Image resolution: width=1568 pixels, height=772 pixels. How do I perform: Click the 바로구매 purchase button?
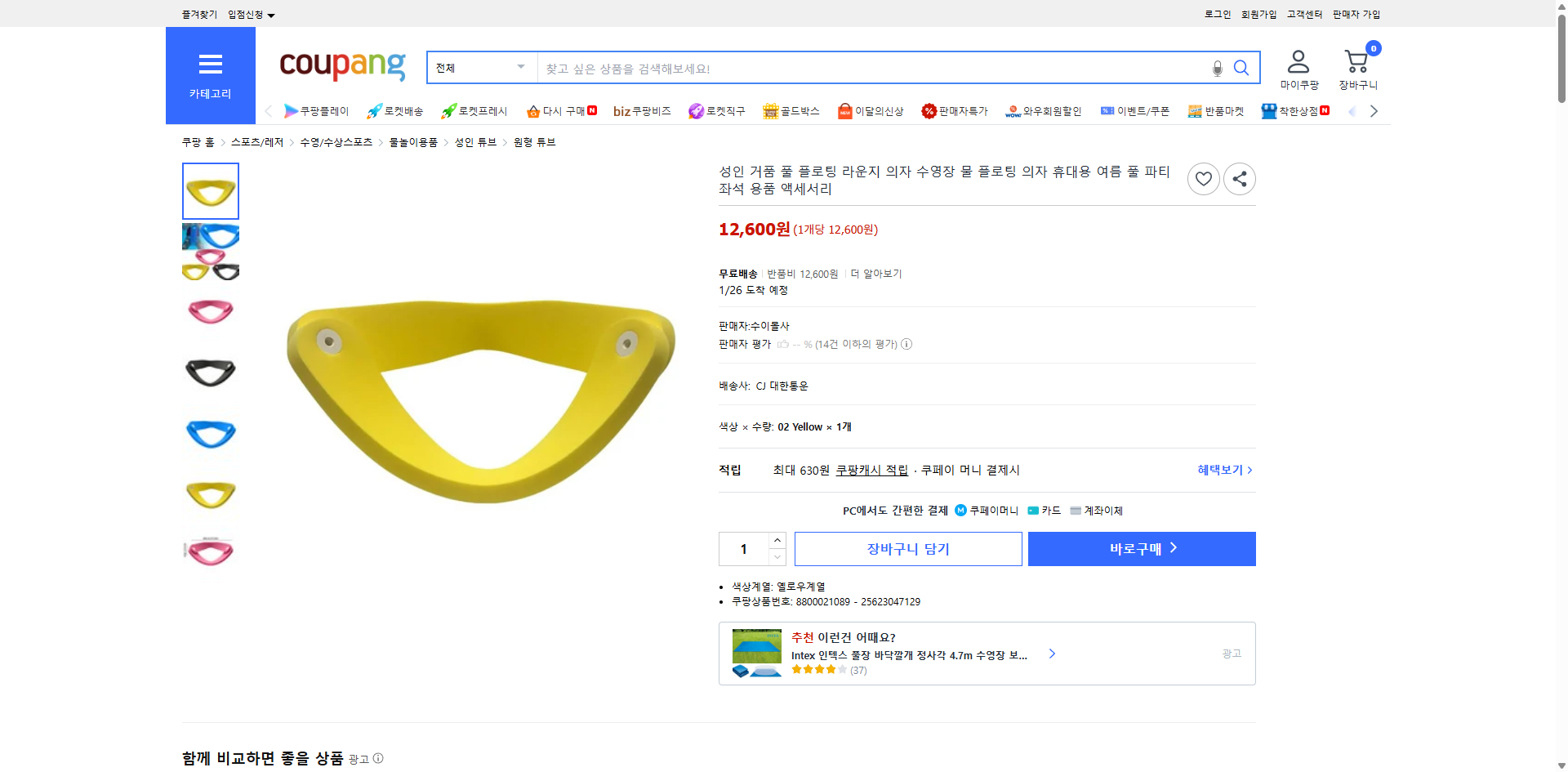point(1141,548)
